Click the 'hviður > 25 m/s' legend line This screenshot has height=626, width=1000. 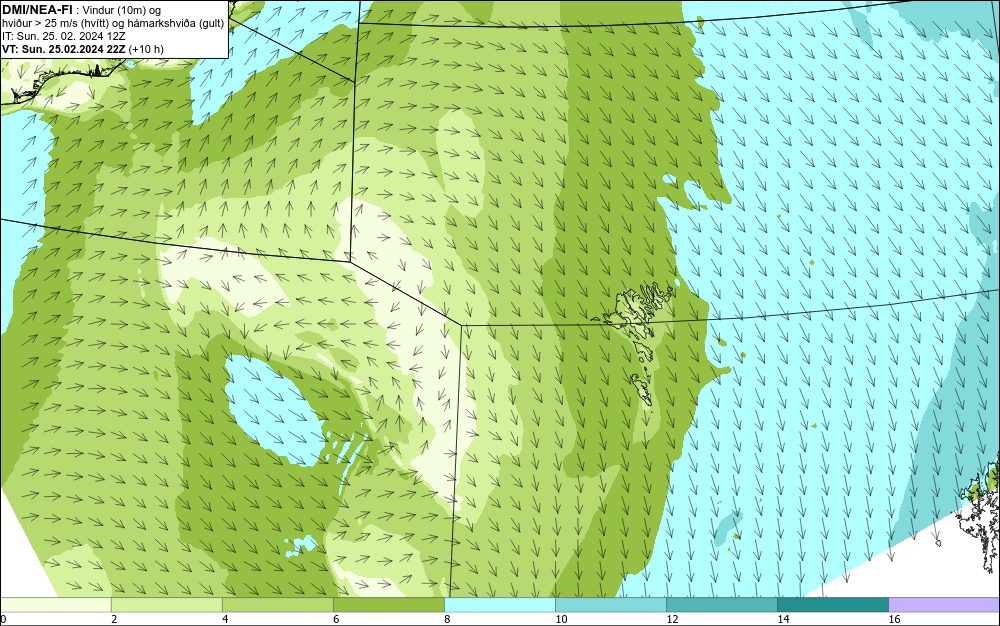(x=113, y=24)
